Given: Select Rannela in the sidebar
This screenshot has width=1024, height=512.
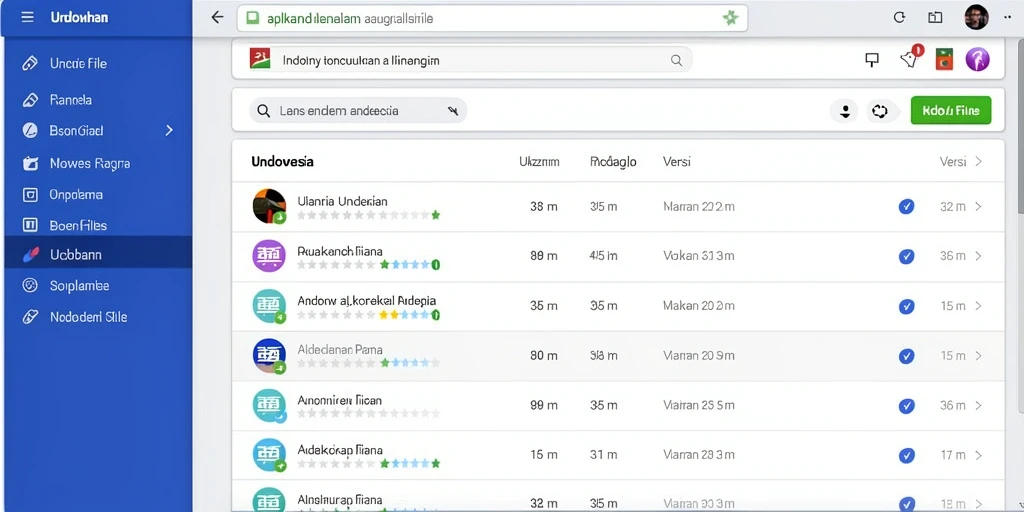Looking at the screenshot, I should 98,100.
